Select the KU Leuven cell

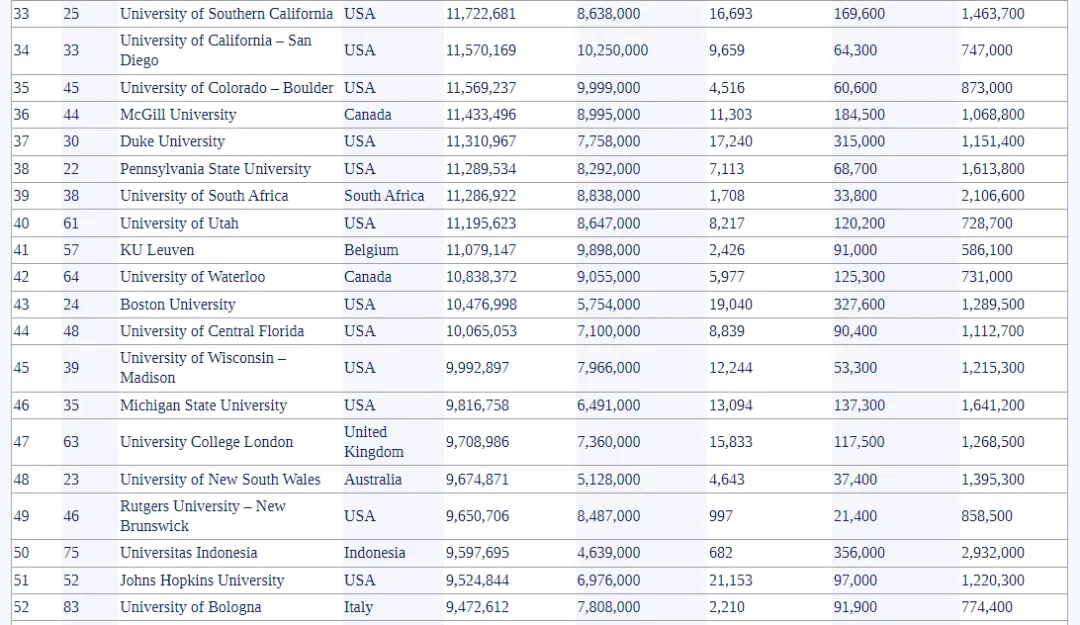tap(157, 250)
